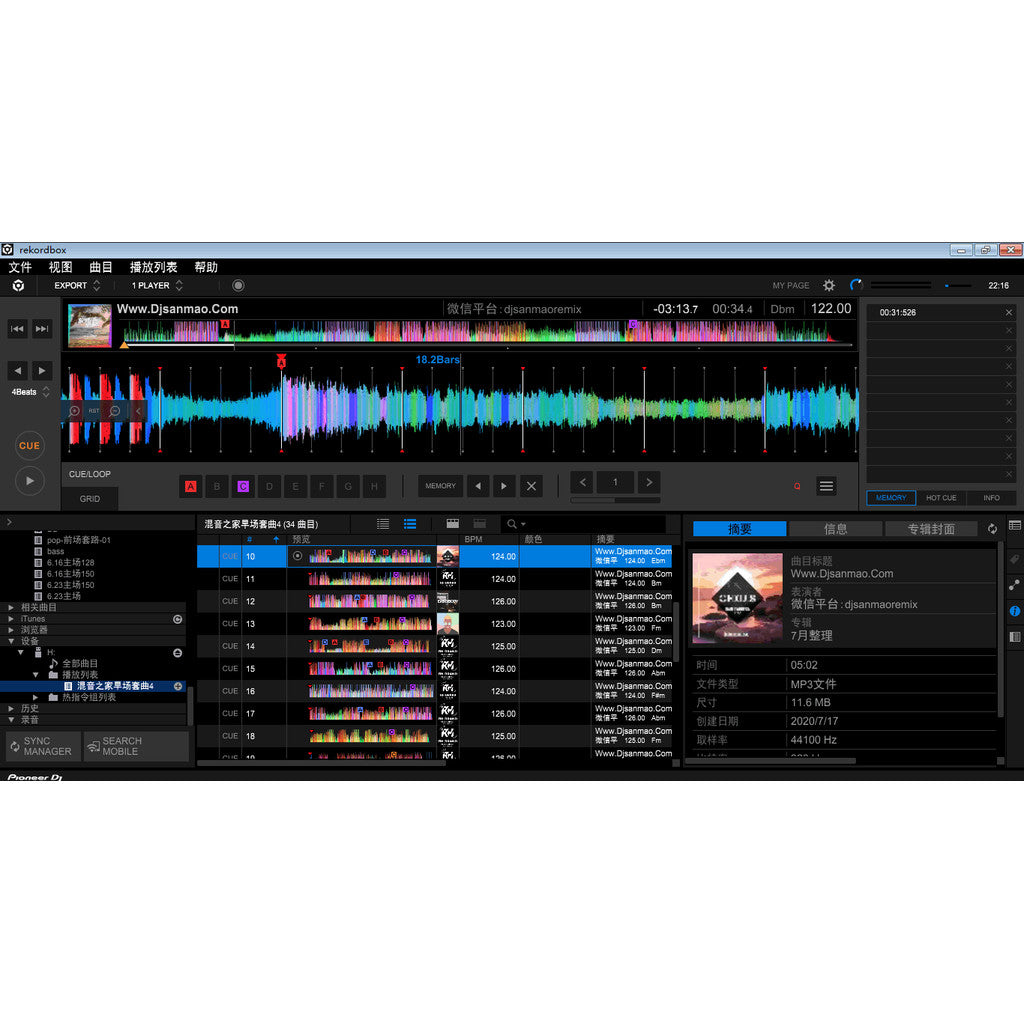Click the MEMORY cue button

pos(440,486)
